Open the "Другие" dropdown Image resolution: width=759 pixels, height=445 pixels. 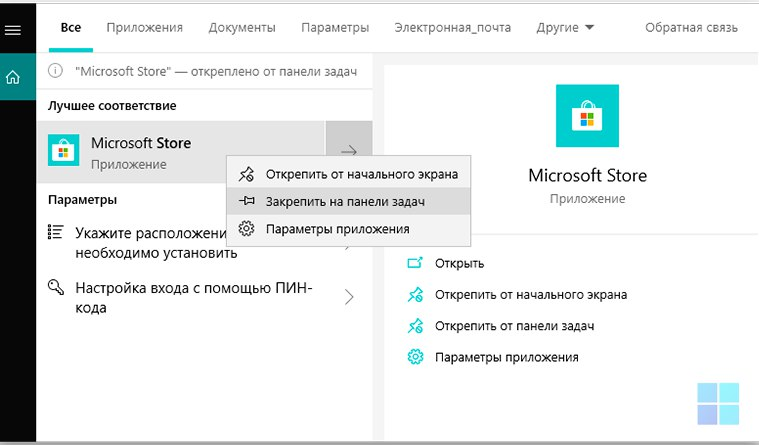pos(564,27)
